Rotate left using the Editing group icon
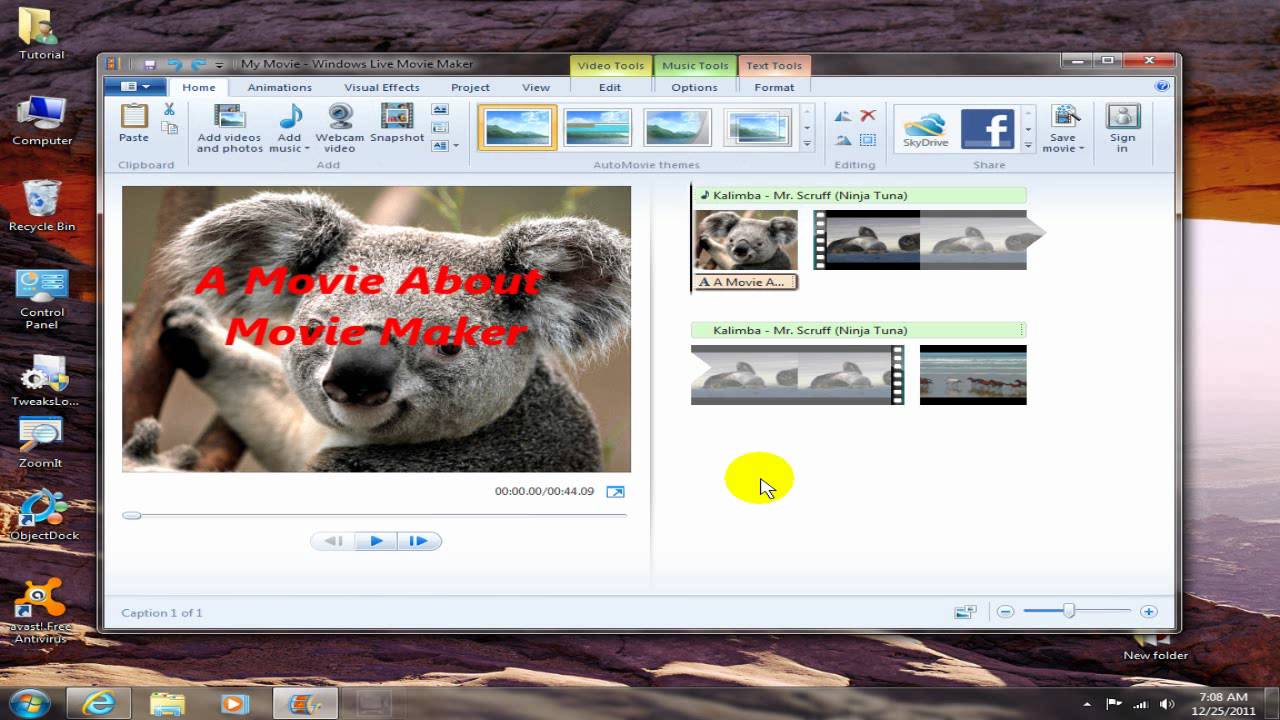Image resolution: width=1280 pixels, height=720 pixels. coord(843,116)
